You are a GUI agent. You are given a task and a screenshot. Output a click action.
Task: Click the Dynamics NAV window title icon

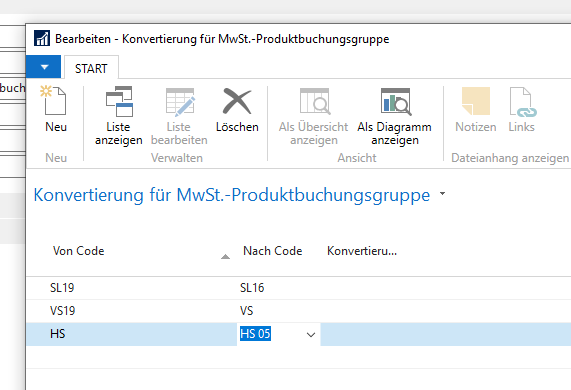pos(42,38)
